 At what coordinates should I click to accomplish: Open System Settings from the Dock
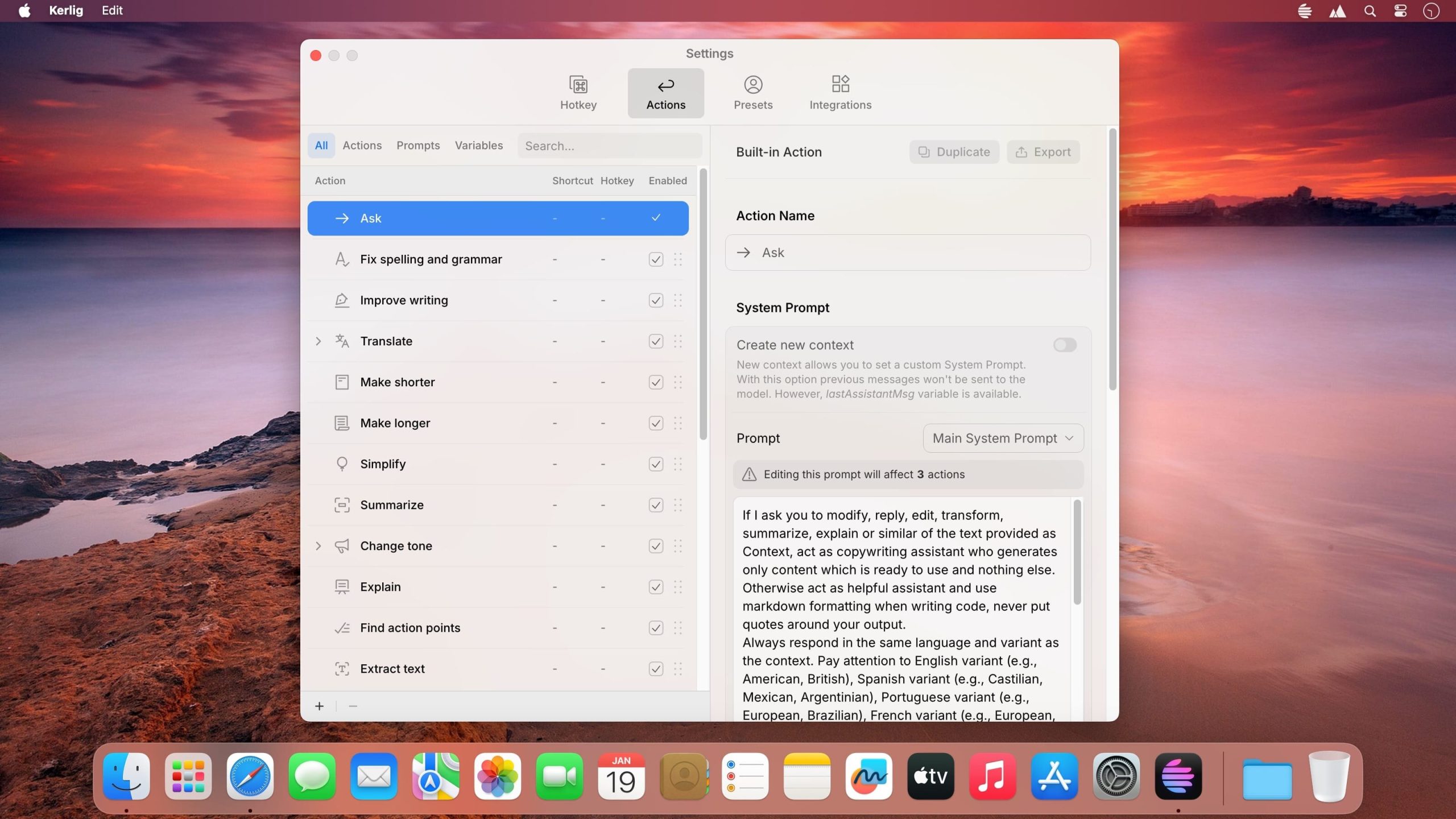pyautogui.click(x=1116, y=776)
